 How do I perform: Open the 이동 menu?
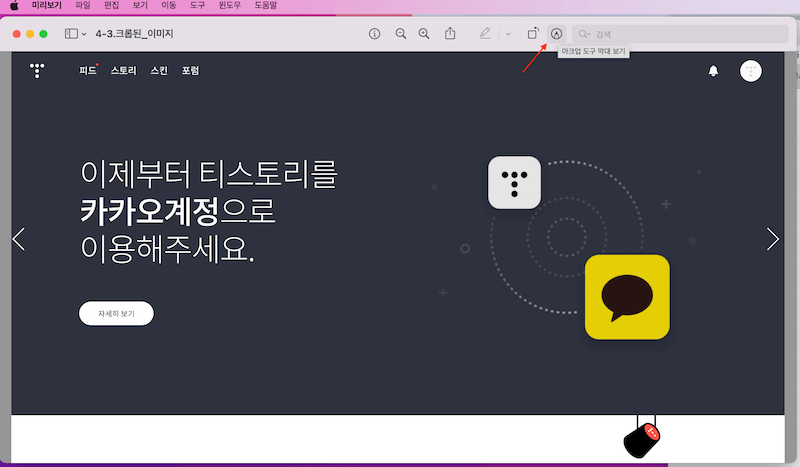pos(168,5)
